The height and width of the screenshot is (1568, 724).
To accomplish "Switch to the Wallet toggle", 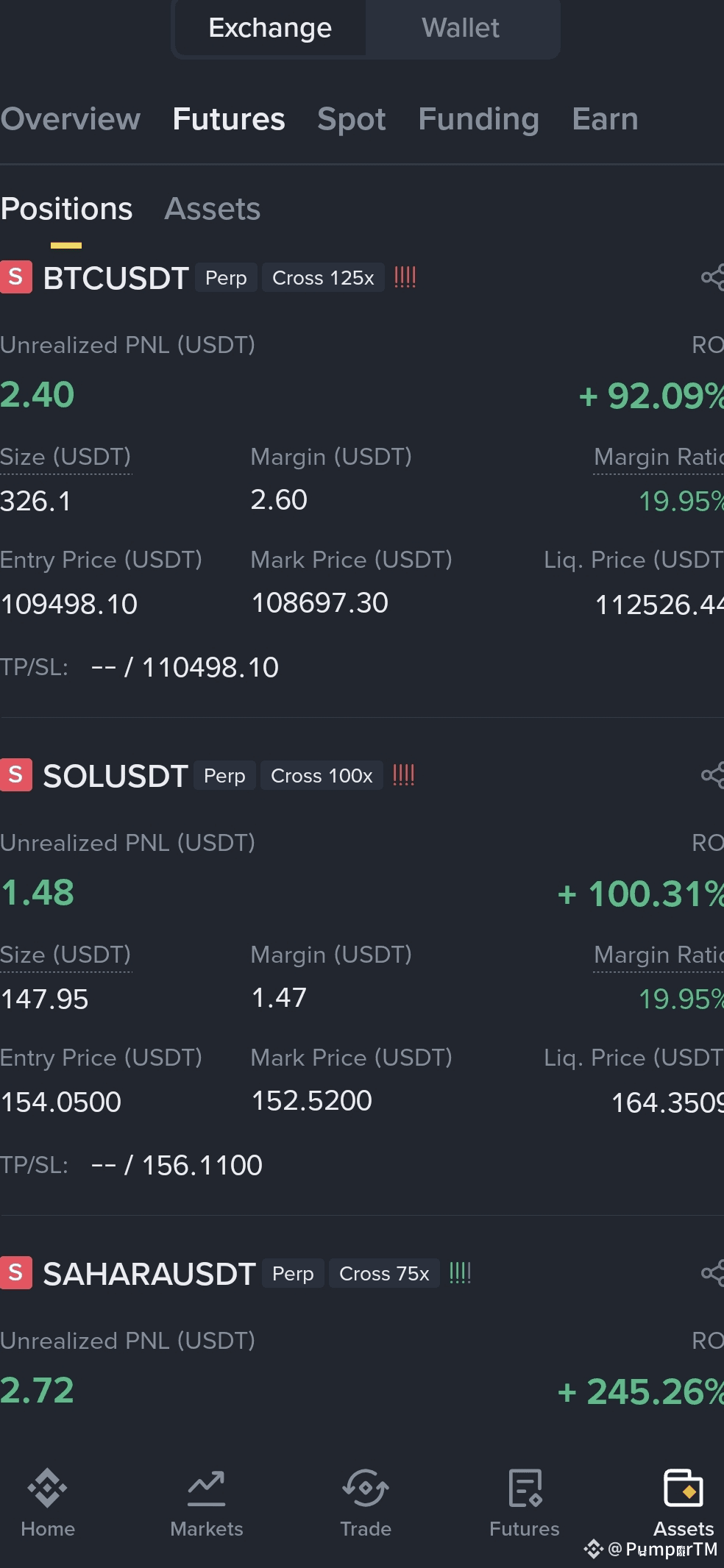I will 461,28.
